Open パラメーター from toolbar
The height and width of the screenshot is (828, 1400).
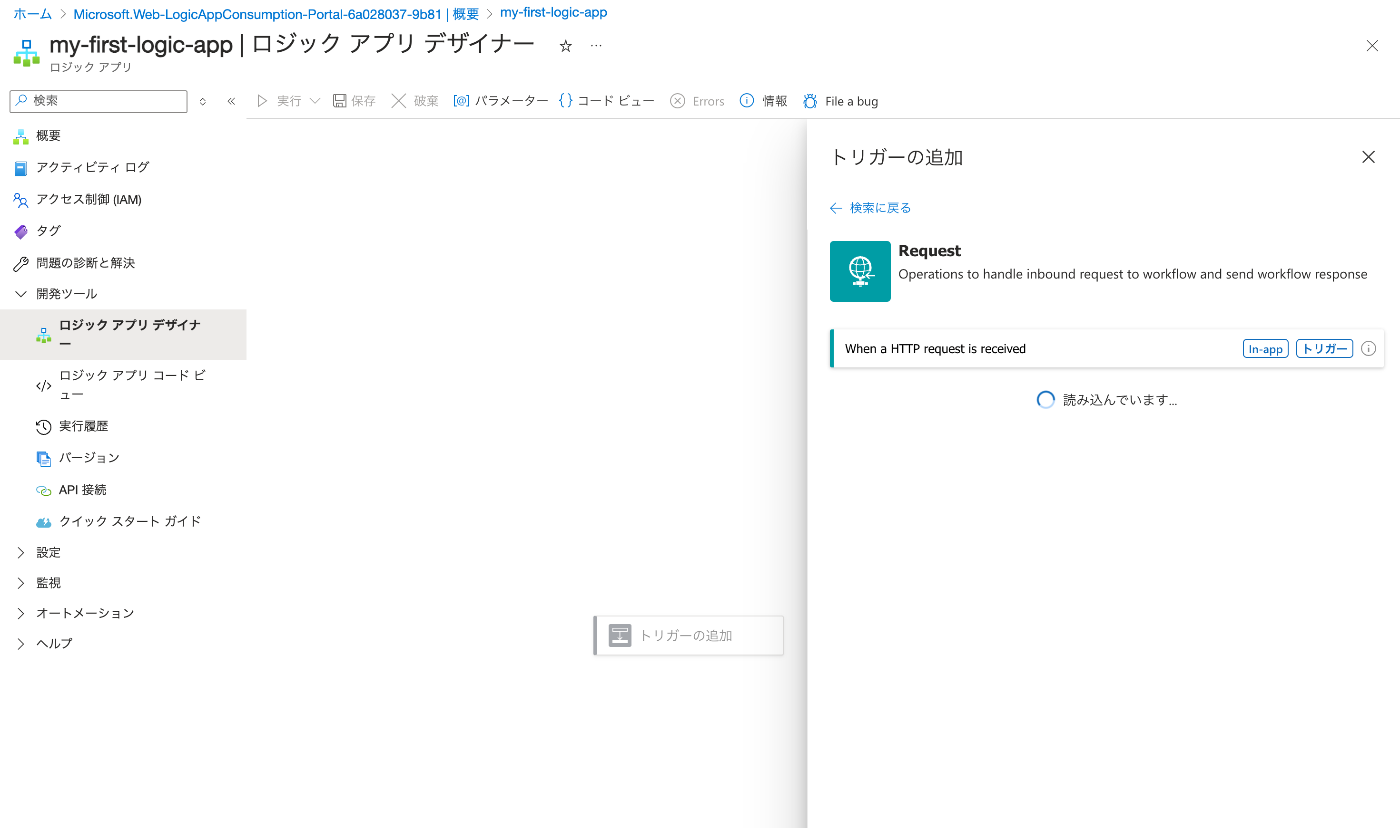coord(501,101)
